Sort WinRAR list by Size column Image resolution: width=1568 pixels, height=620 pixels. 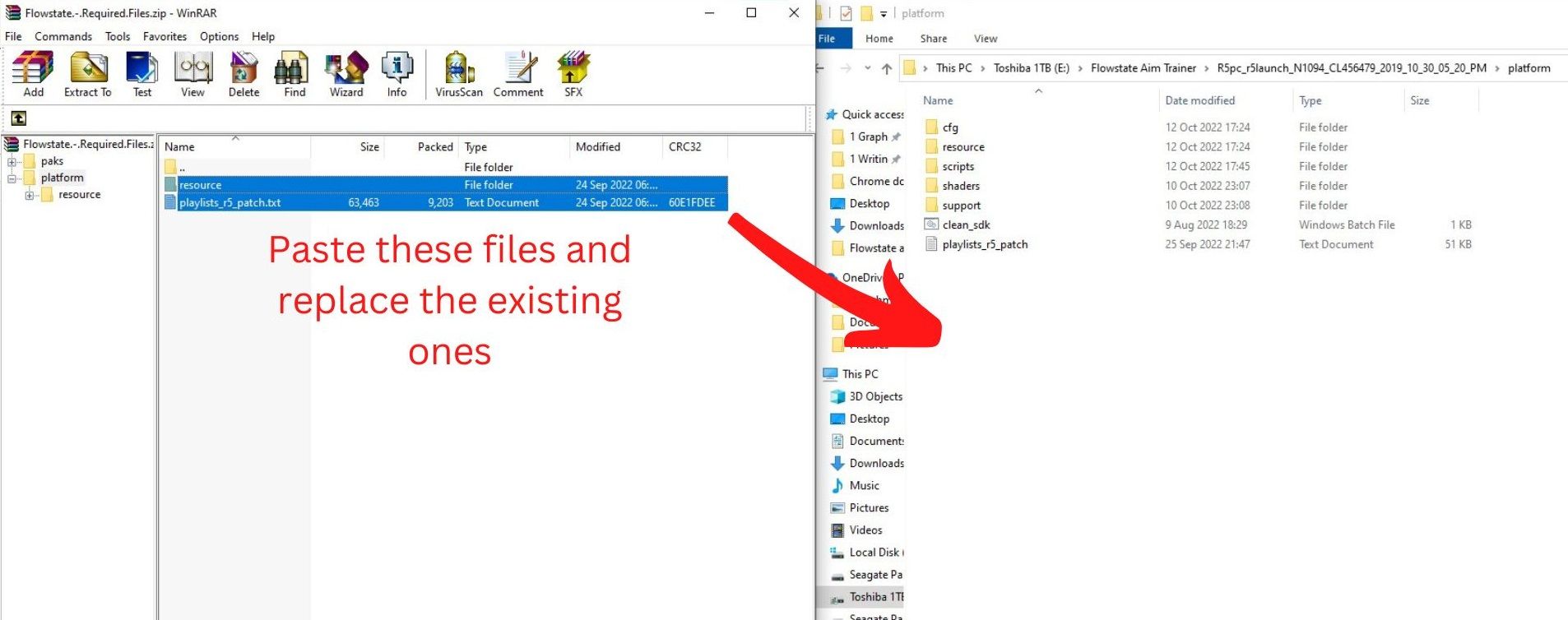[347, 146]
